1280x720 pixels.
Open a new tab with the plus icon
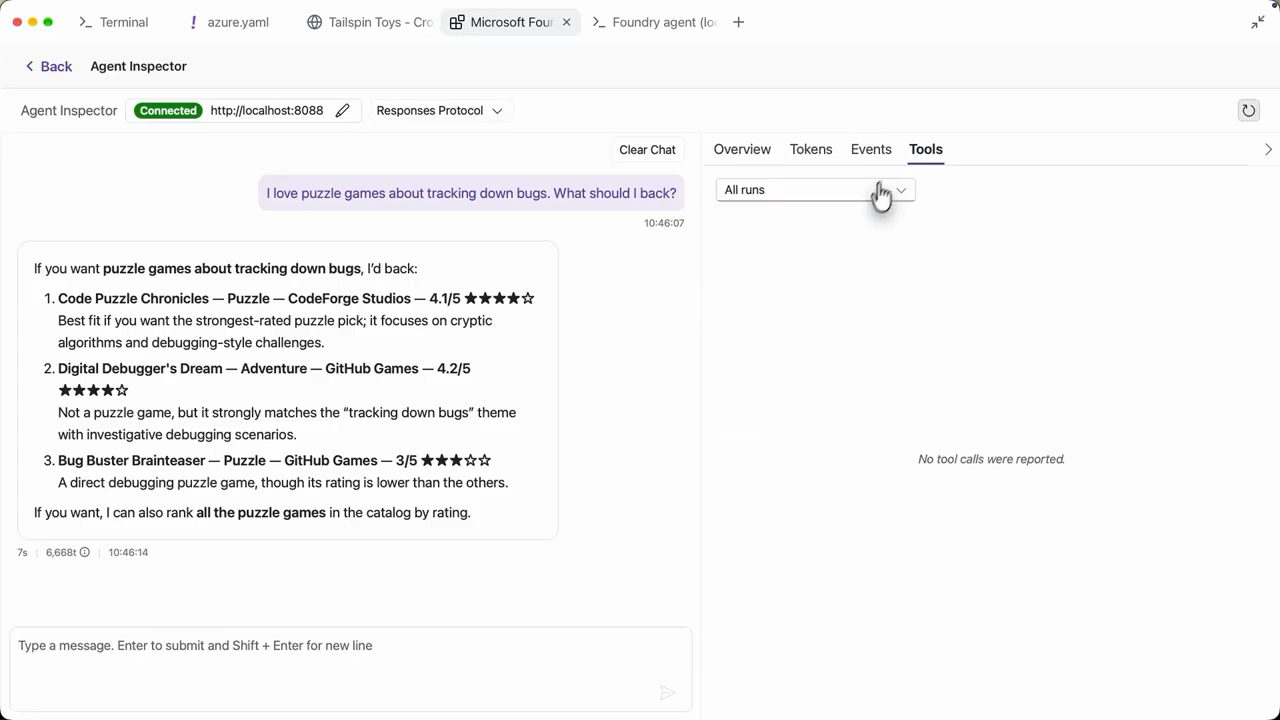point(738,22)
